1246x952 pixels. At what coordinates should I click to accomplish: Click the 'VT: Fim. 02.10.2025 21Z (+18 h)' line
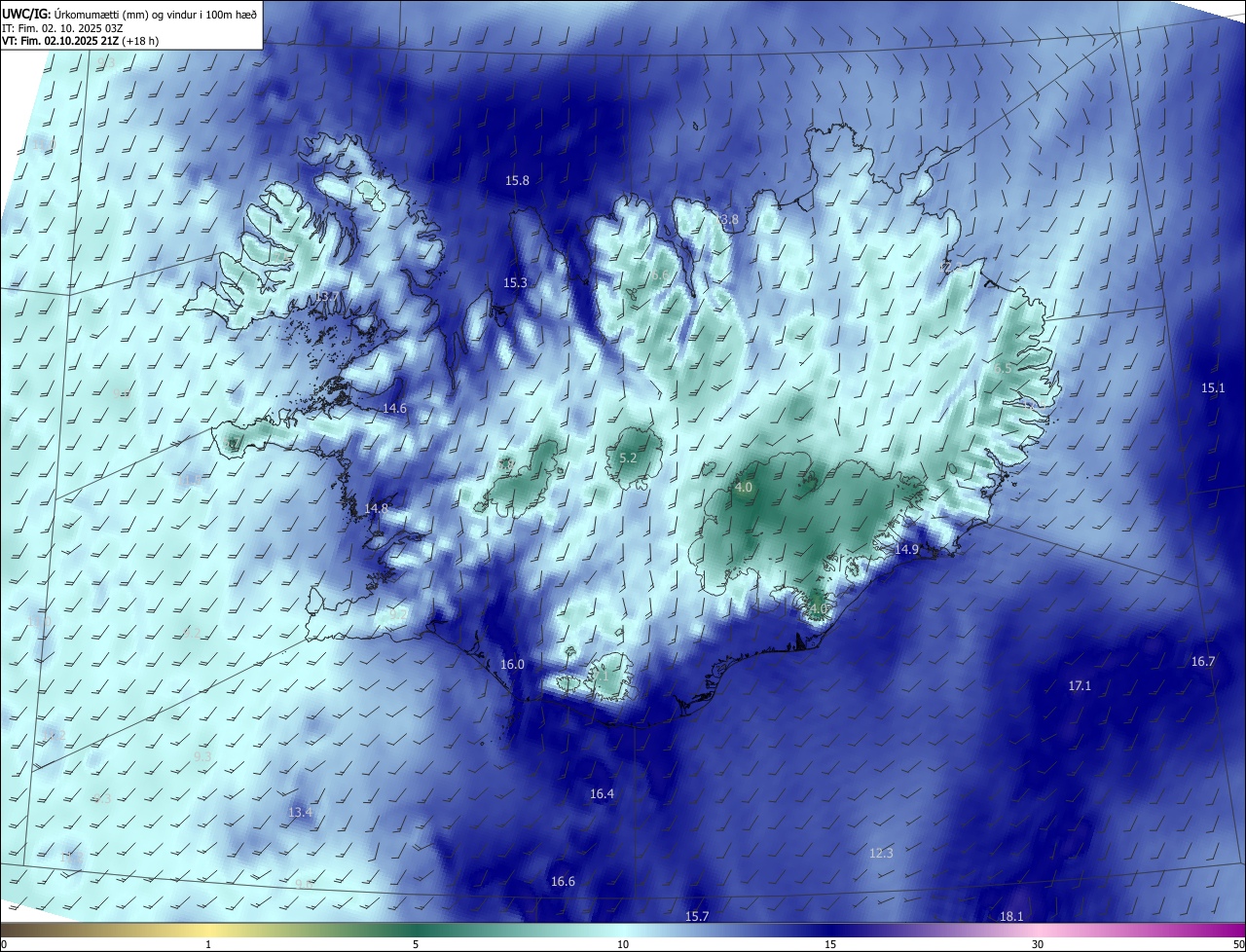(x=80, y=41)
